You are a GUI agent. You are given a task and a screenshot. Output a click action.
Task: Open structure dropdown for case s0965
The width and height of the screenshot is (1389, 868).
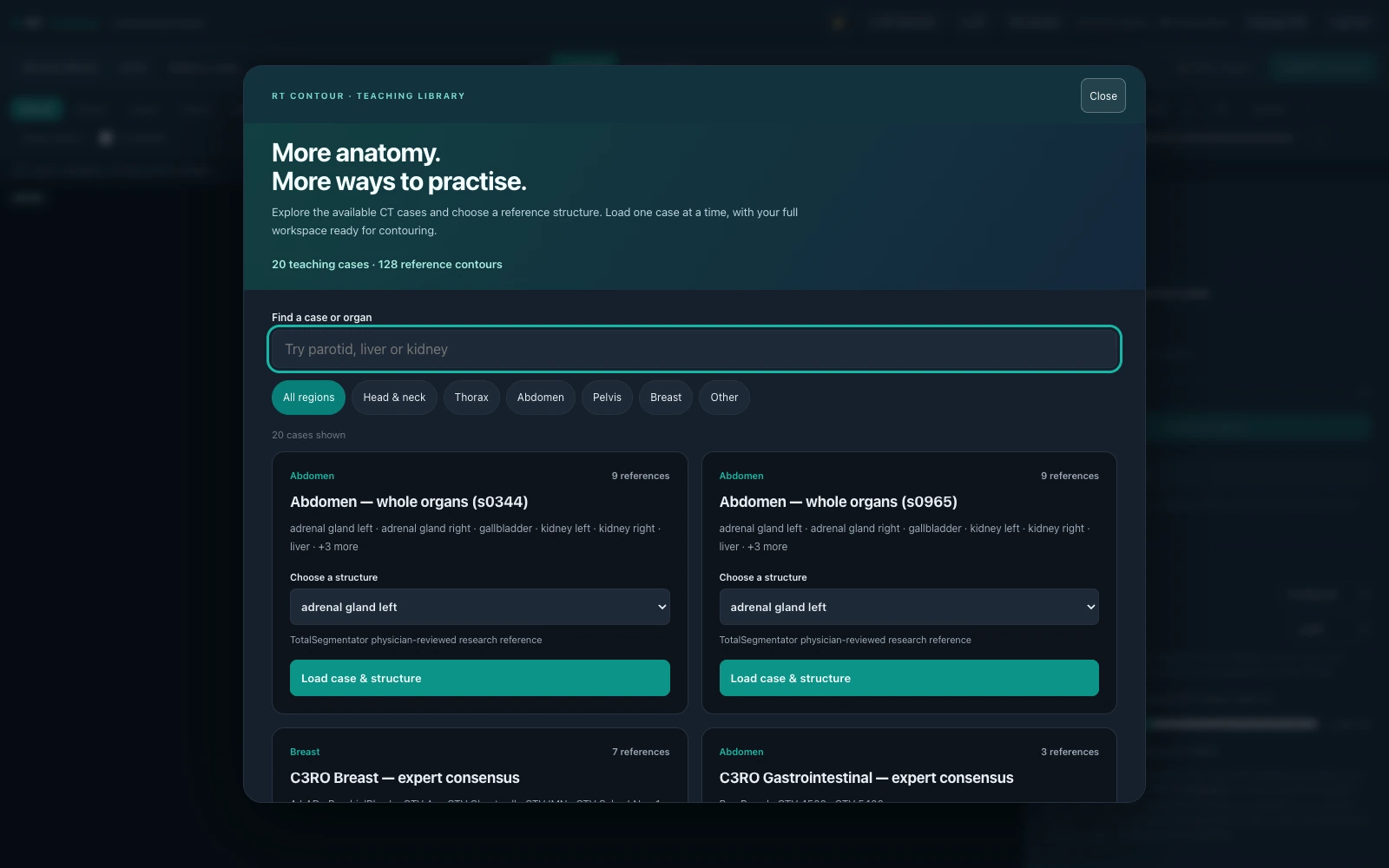909,607
